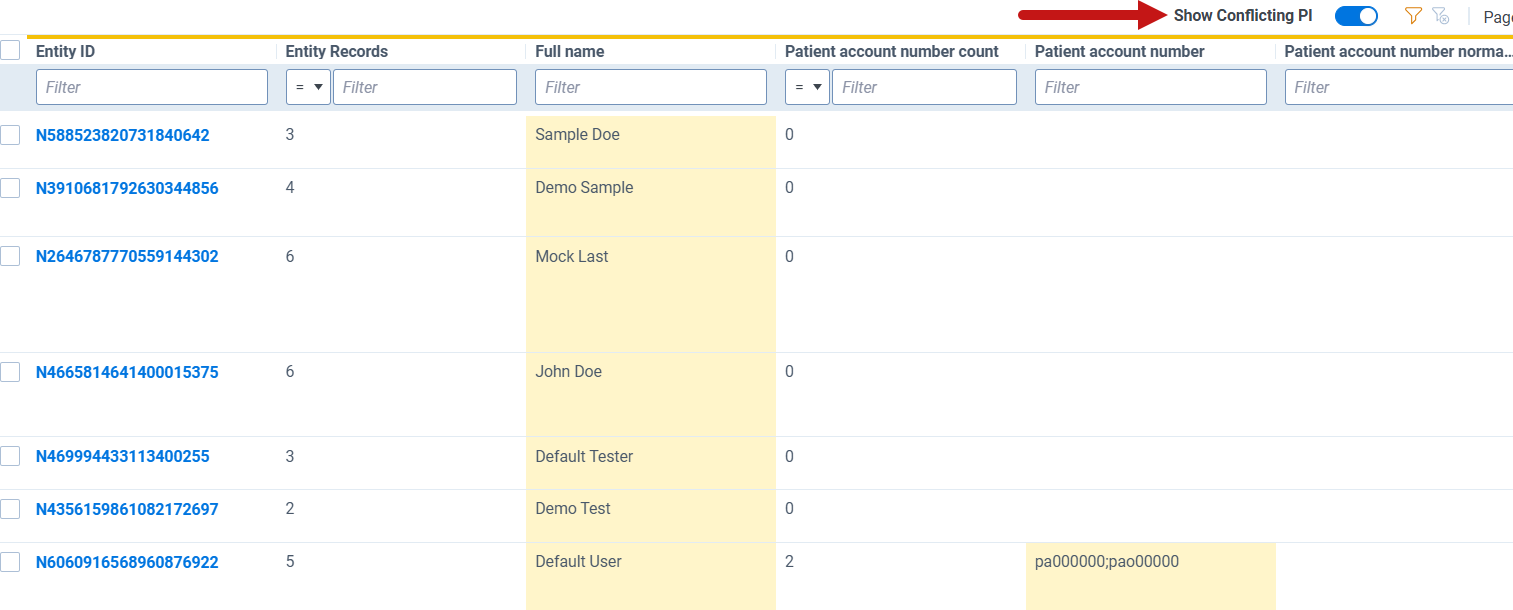Select the row checkbox for N588523820731840642
The image size is (1513, 610).
(x=10, y=135)
